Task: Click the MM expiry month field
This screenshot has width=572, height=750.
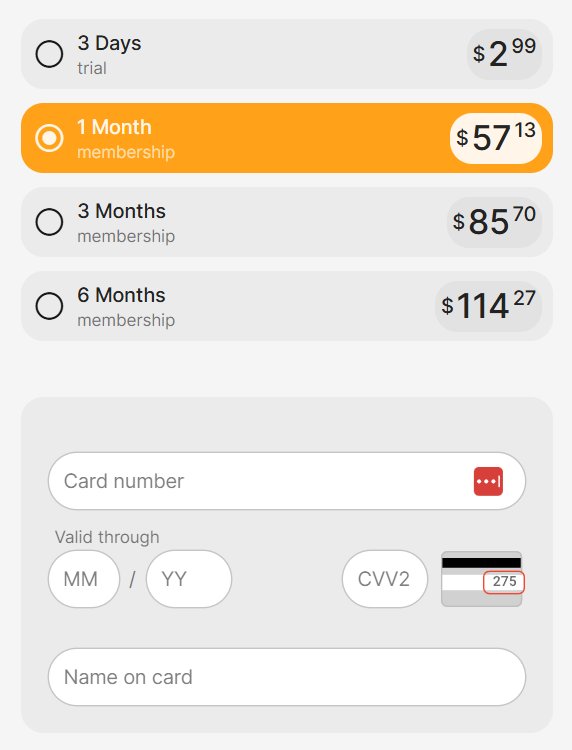Action: coord(84,579)
